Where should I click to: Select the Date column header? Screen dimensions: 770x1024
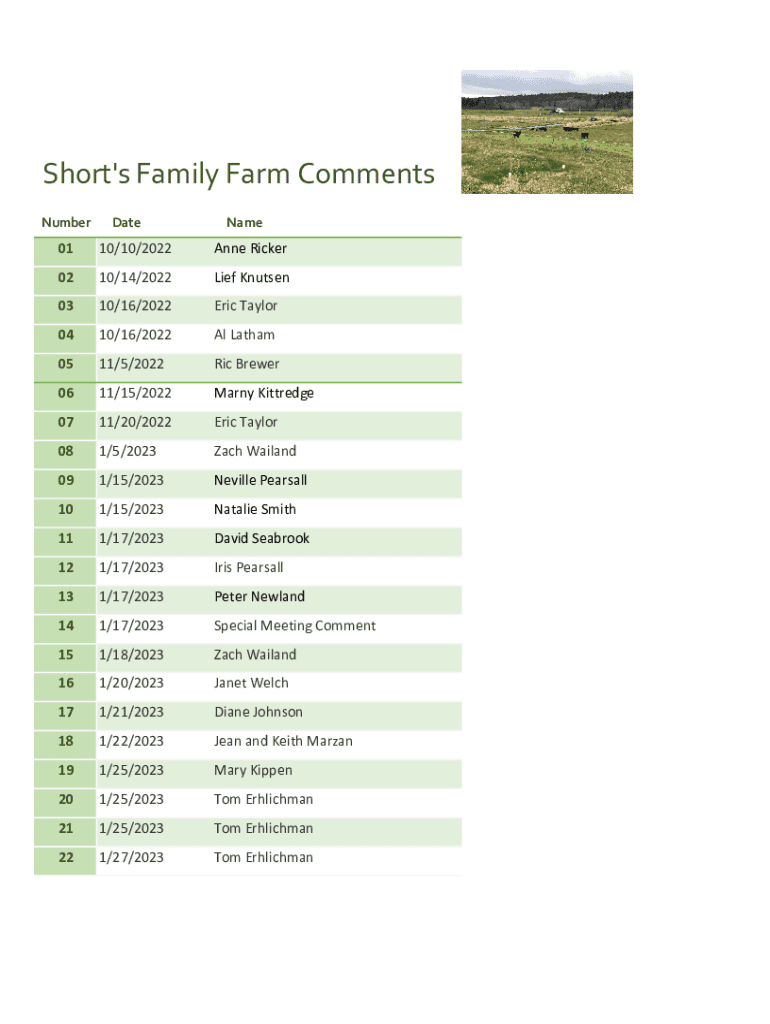coord(126,222)
